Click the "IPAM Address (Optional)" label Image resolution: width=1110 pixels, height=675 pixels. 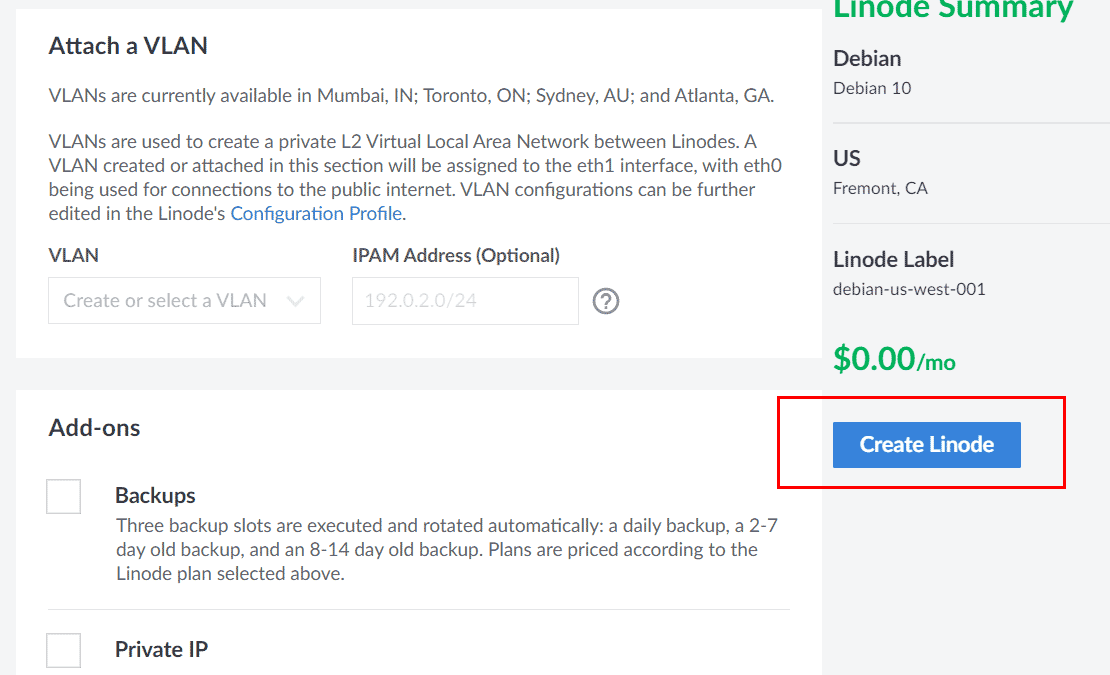pyautogui.click(x=456, y=255)
